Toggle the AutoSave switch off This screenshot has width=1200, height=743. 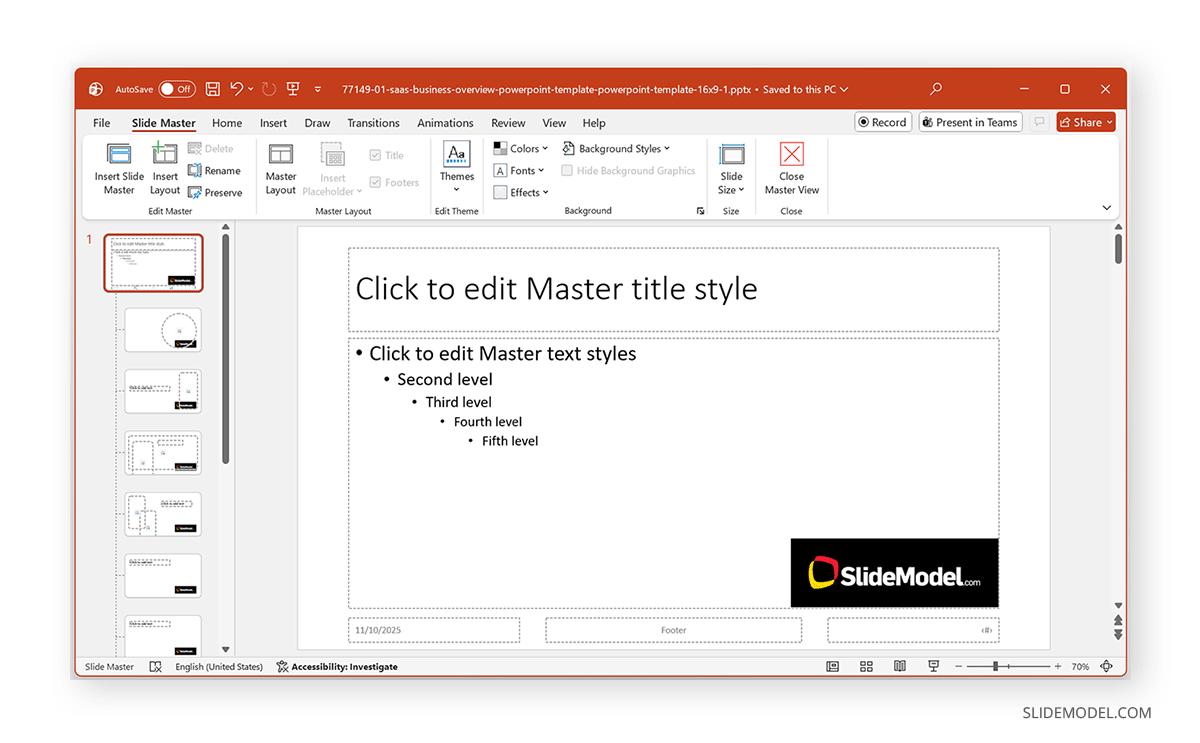(x=177, y=89)
